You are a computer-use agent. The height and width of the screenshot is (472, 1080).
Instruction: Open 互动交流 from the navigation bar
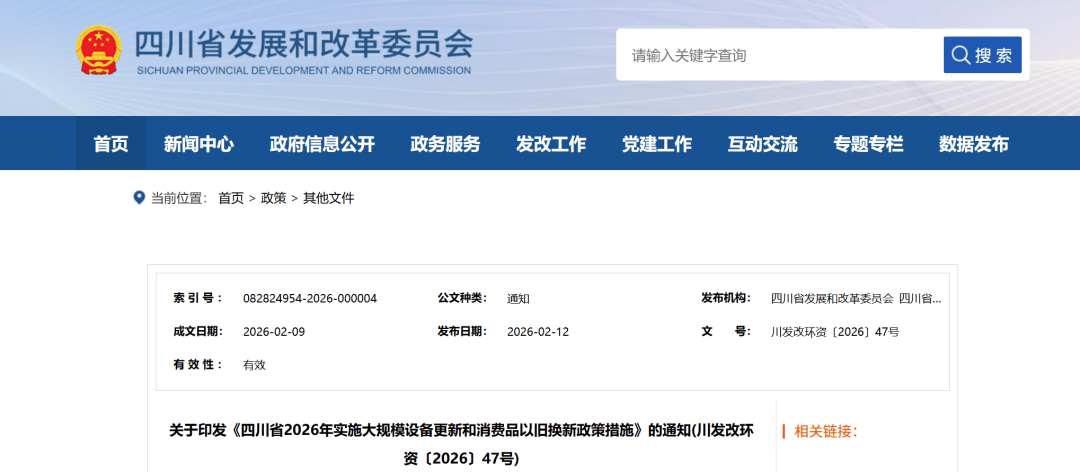763,144
